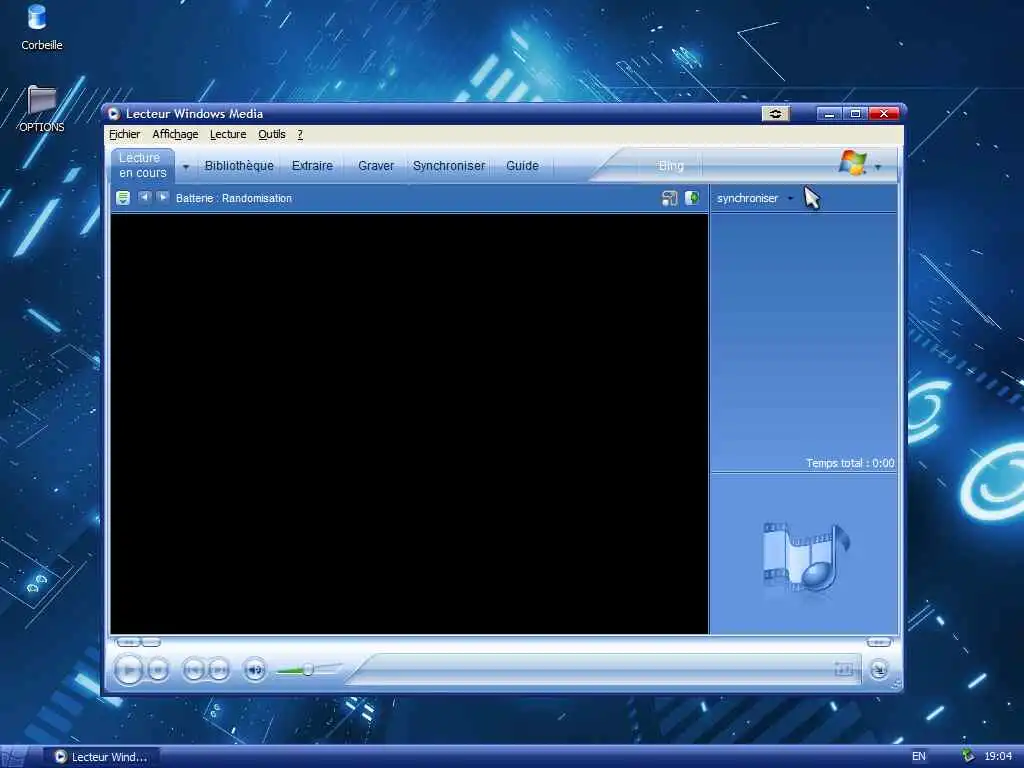
Task: Minimize the Windows Media Player window
Action: pyautogui.click(x=829, y=114)
